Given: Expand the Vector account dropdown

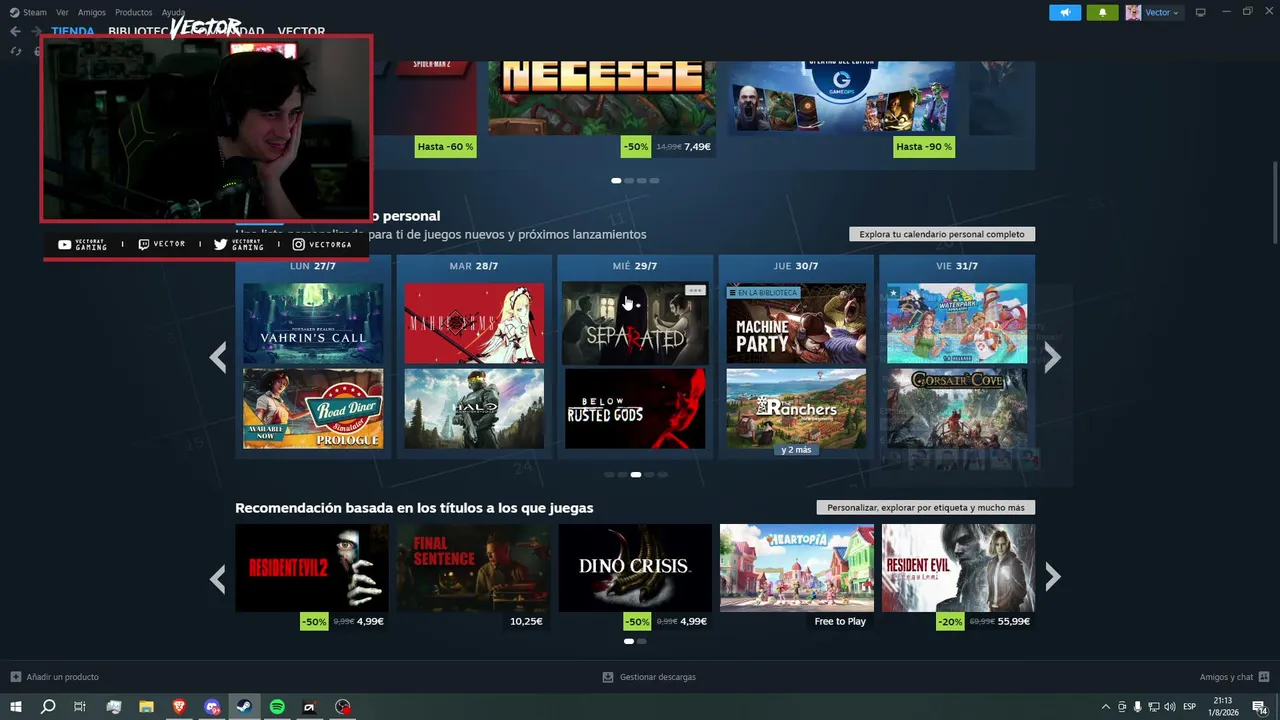Looking at the screenshot, I should coord(1161,12).
